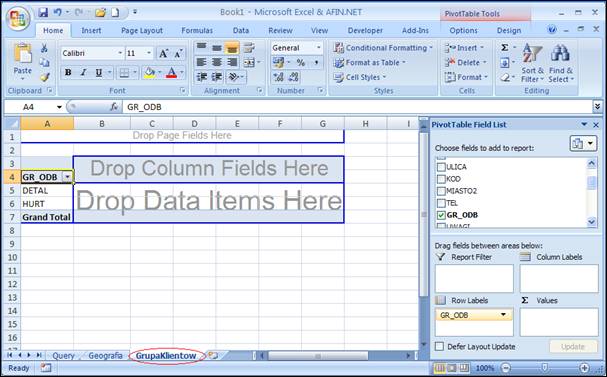Open the Page Layout tab
The width and height of the screenshot is (607, 377).
[x=142, y=31]
